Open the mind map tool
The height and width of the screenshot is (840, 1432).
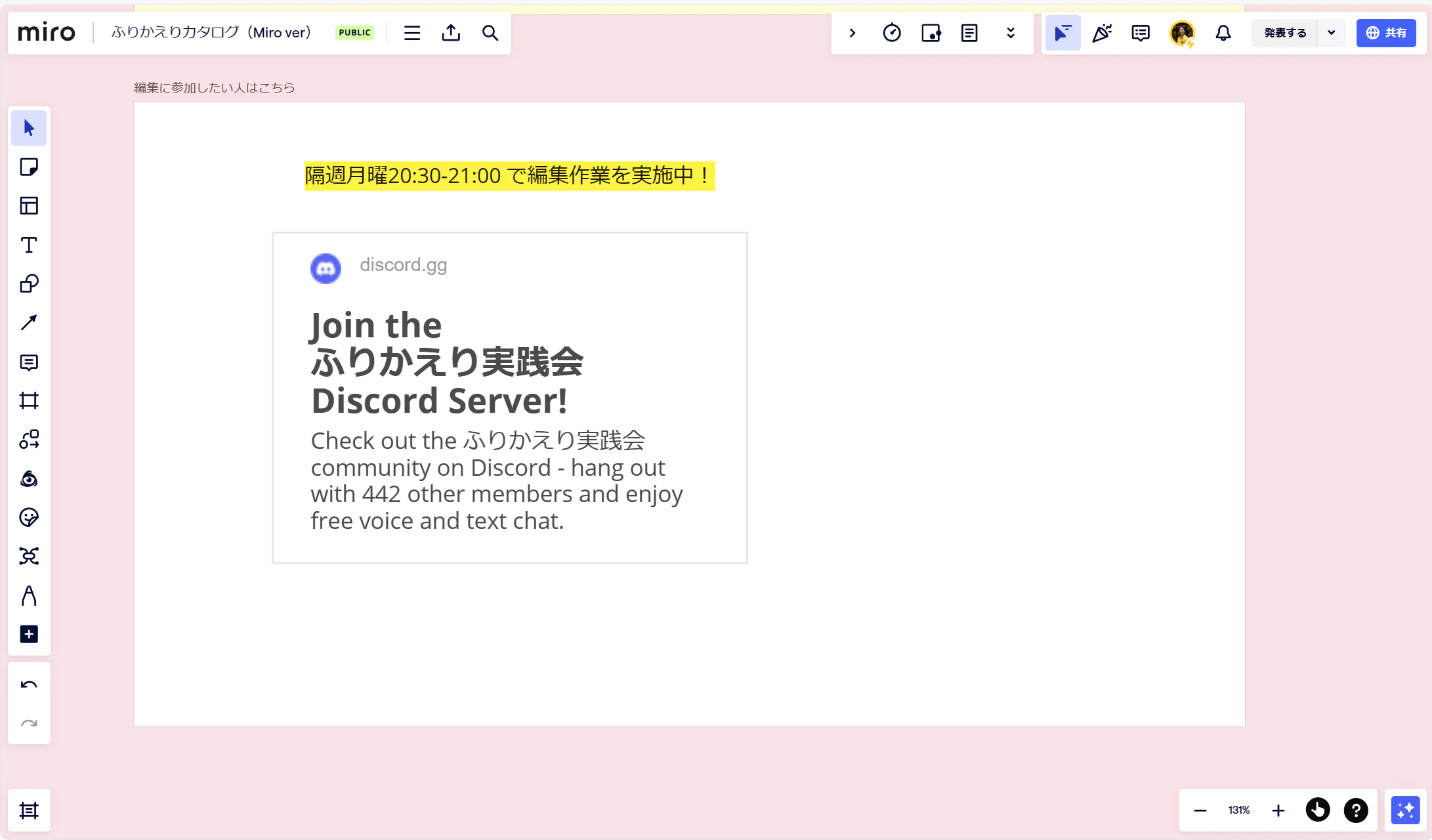tap(29, 556)
